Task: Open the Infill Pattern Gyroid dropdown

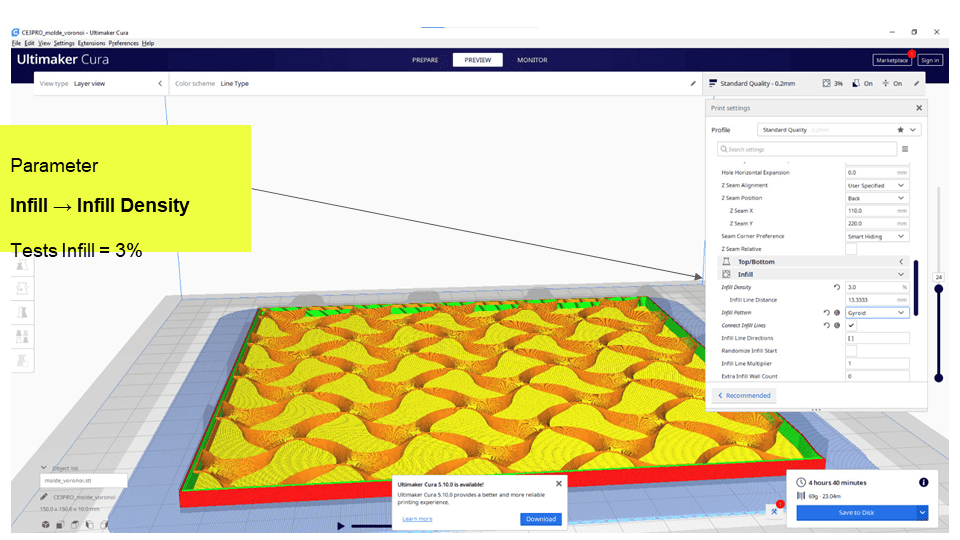Action: click(x=876, y=312)
